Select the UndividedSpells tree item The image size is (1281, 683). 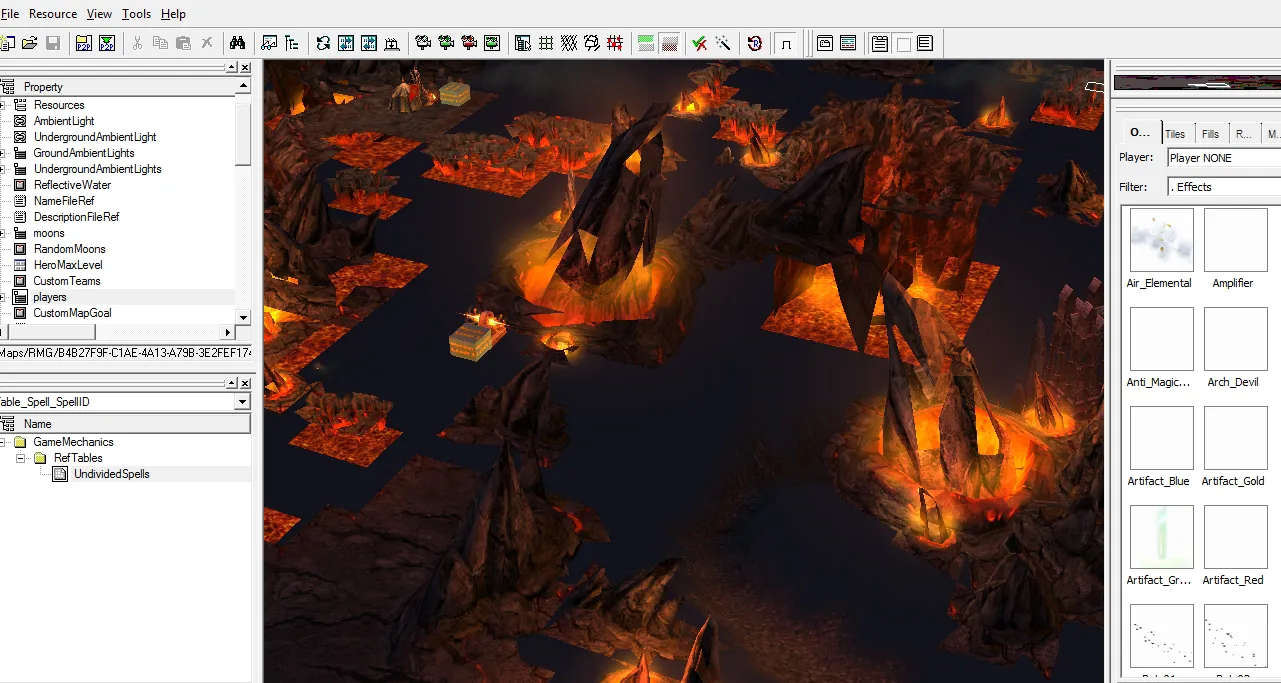click(x=111, y=474)
